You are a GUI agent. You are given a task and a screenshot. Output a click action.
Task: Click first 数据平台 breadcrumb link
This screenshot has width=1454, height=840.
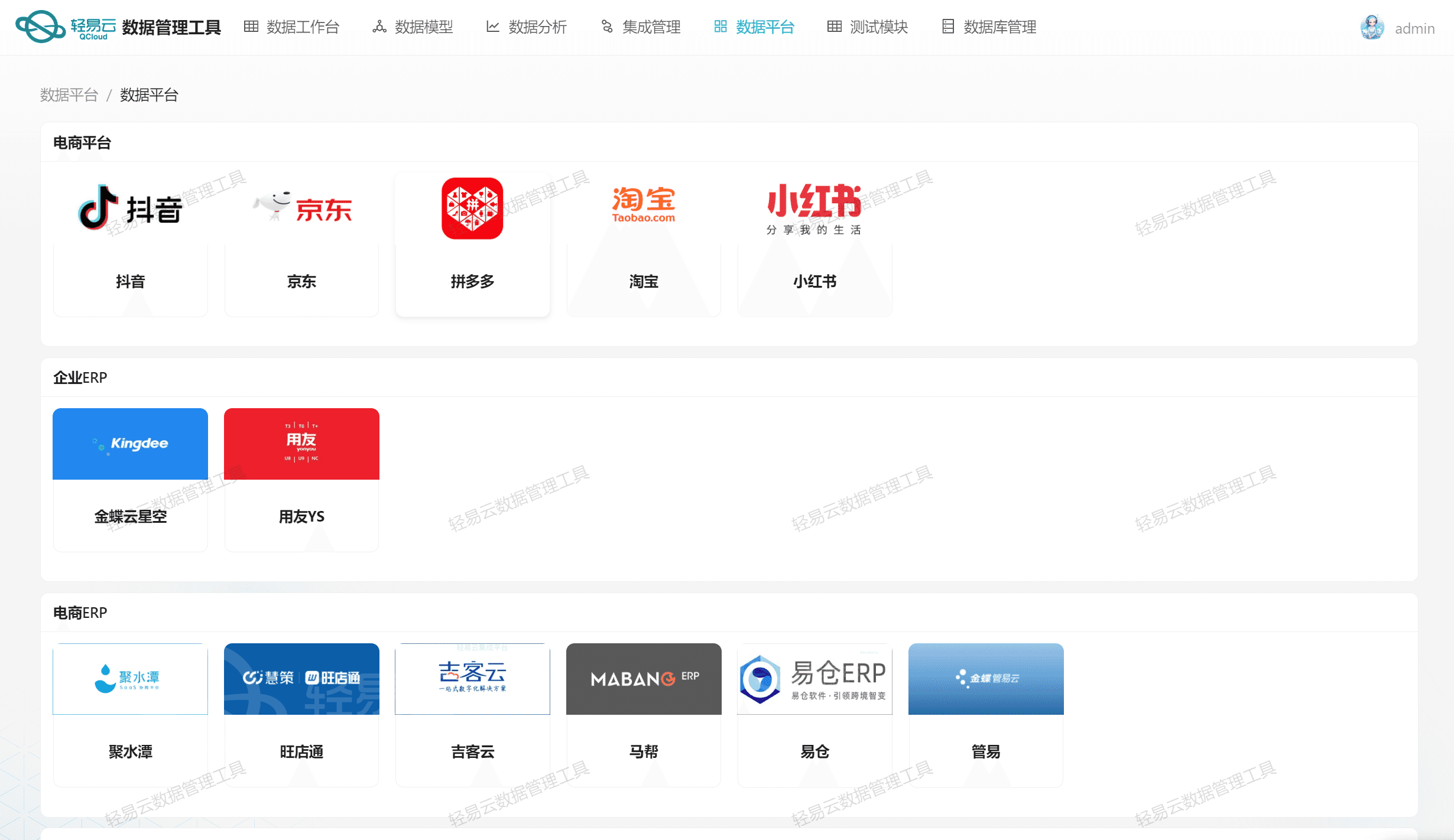tap(69, 95)
